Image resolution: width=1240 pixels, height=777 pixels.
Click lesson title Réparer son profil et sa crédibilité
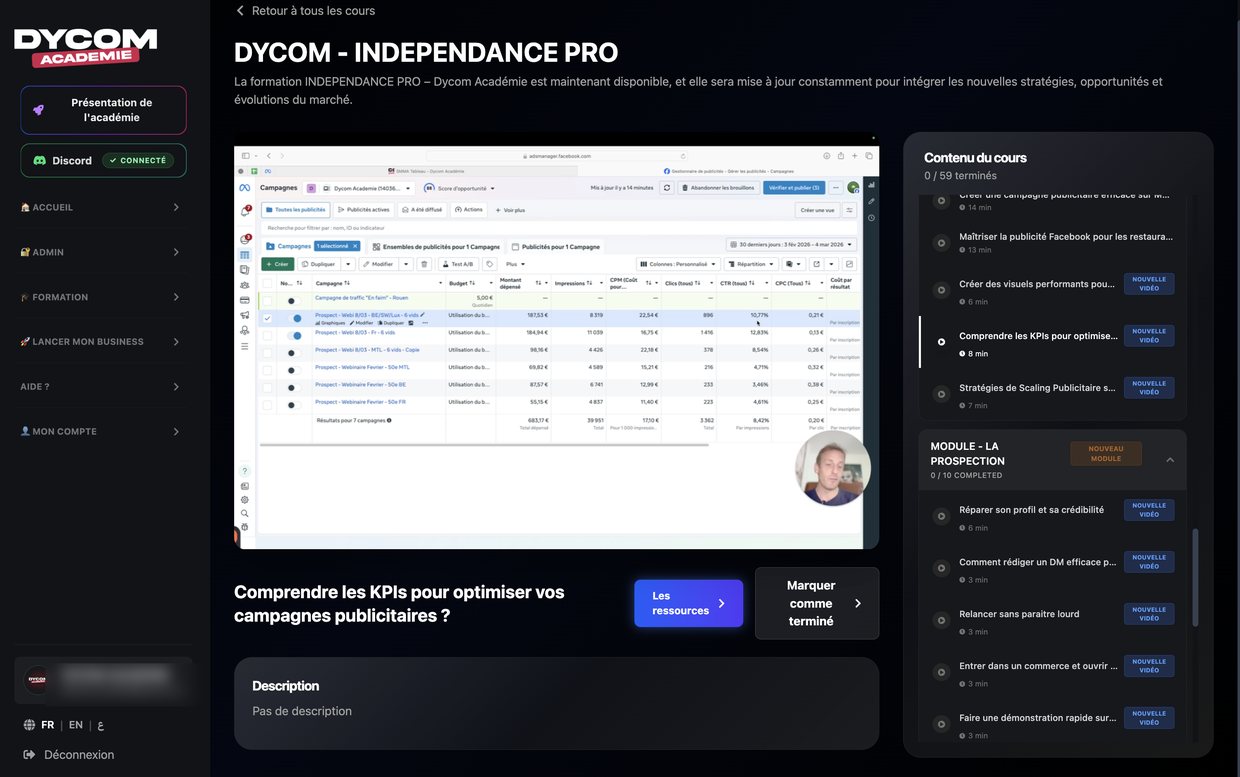point(1032,510)
